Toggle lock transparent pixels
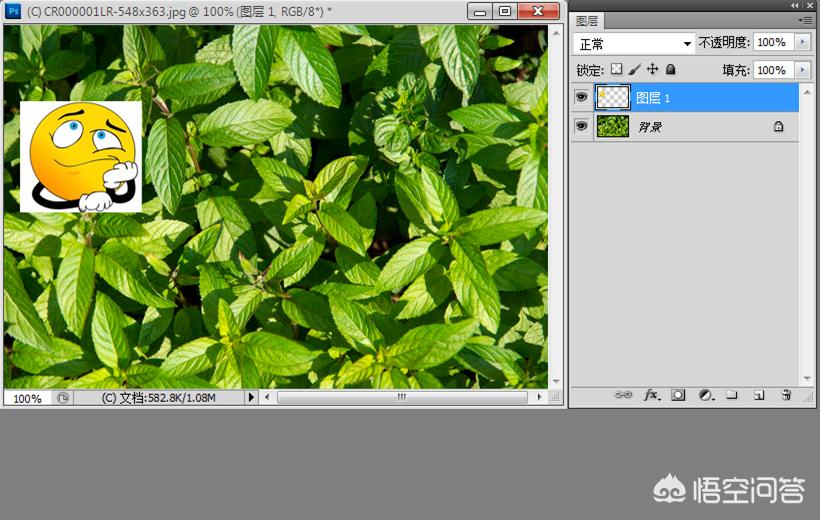Viewport: 820px width, 520px height. point(616,69)
